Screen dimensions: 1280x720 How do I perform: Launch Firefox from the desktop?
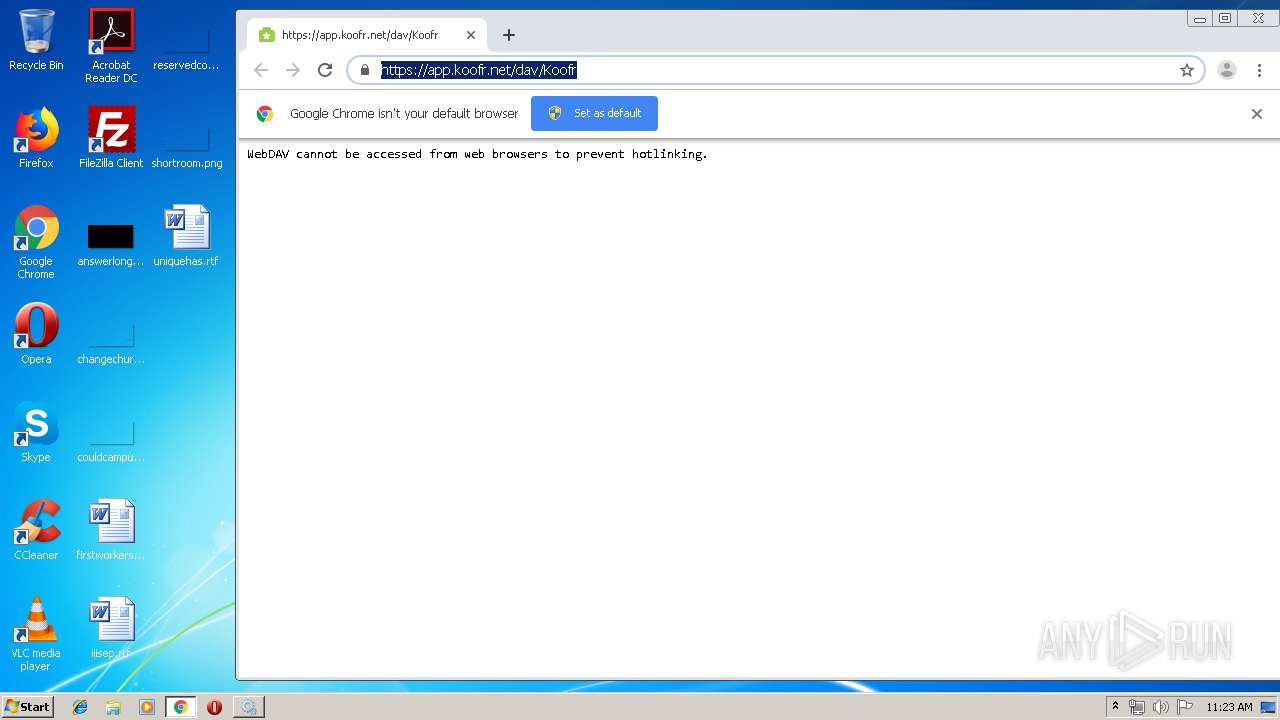[36, 138]
